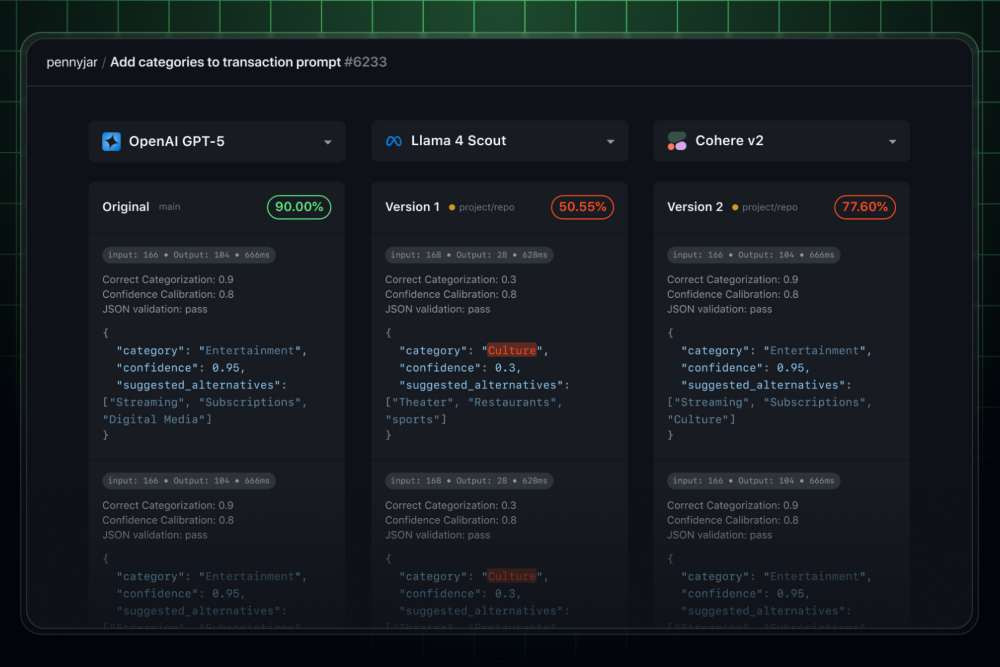Select the 77.60% score badge
This screenshot has height=667, width=1000.
[x=865, y=207]
